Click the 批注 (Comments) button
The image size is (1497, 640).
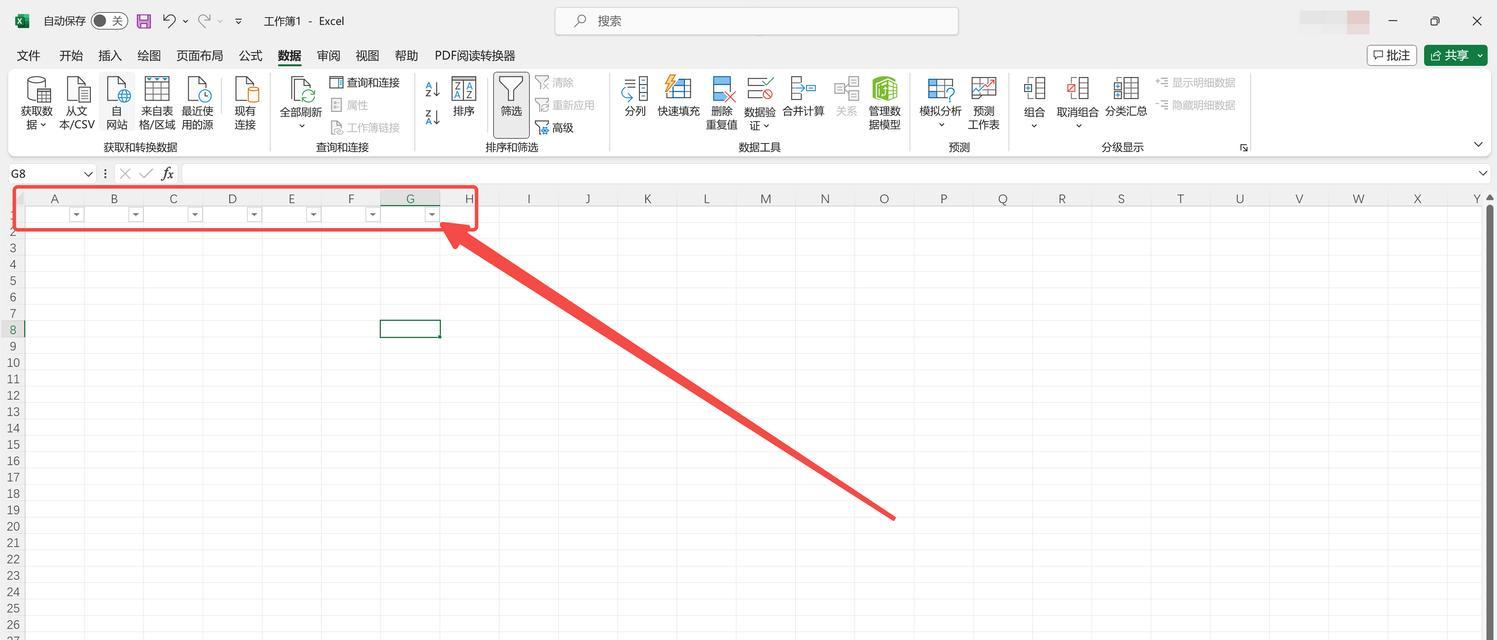(1392, 55)
